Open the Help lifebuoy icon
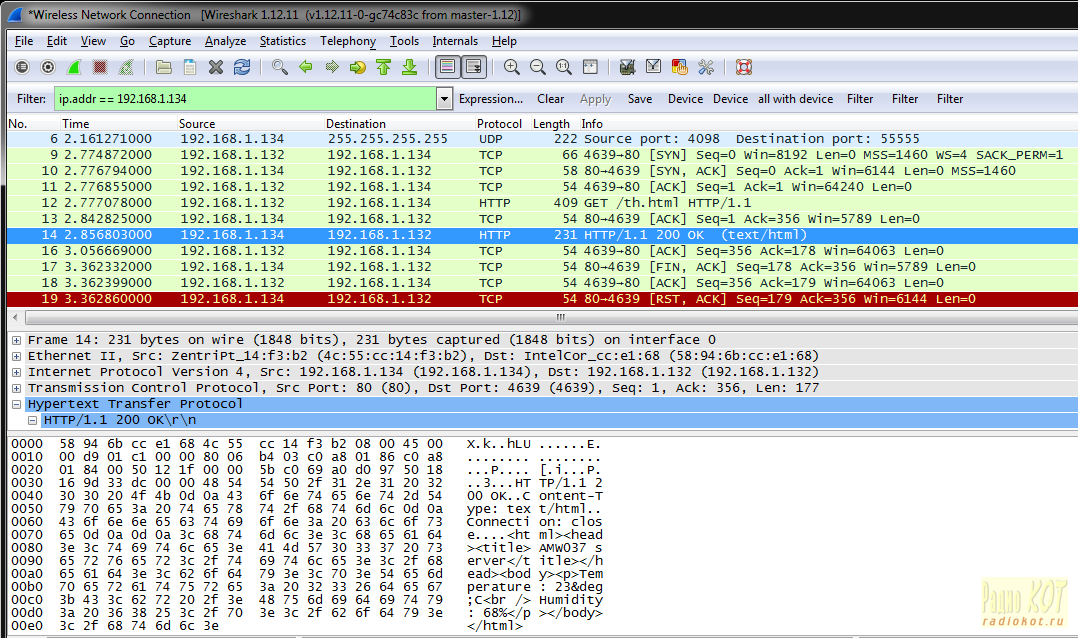The width and height of the screenshot is (1078, 638). (743, 67)
